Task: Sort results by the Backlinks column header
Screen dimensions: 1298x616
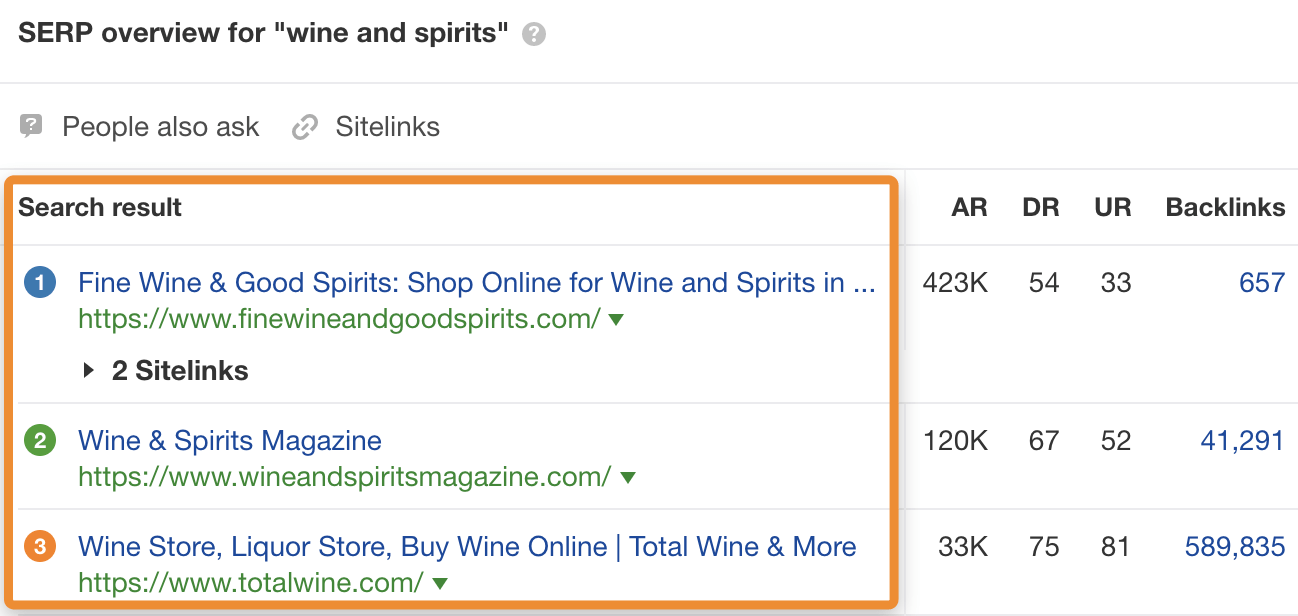Action: tap(1224, 207)
